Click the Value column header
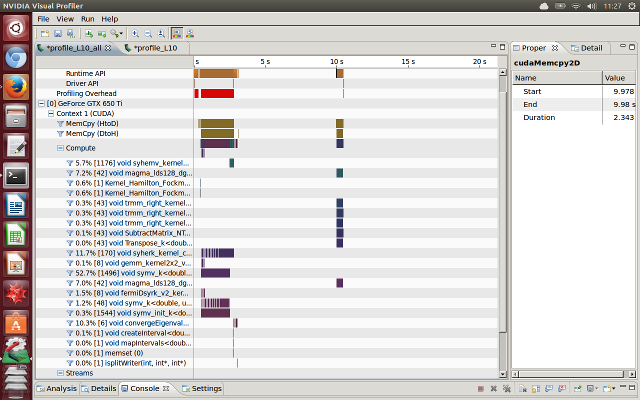This screenshot has height=400, width=640. click(619, 78)
